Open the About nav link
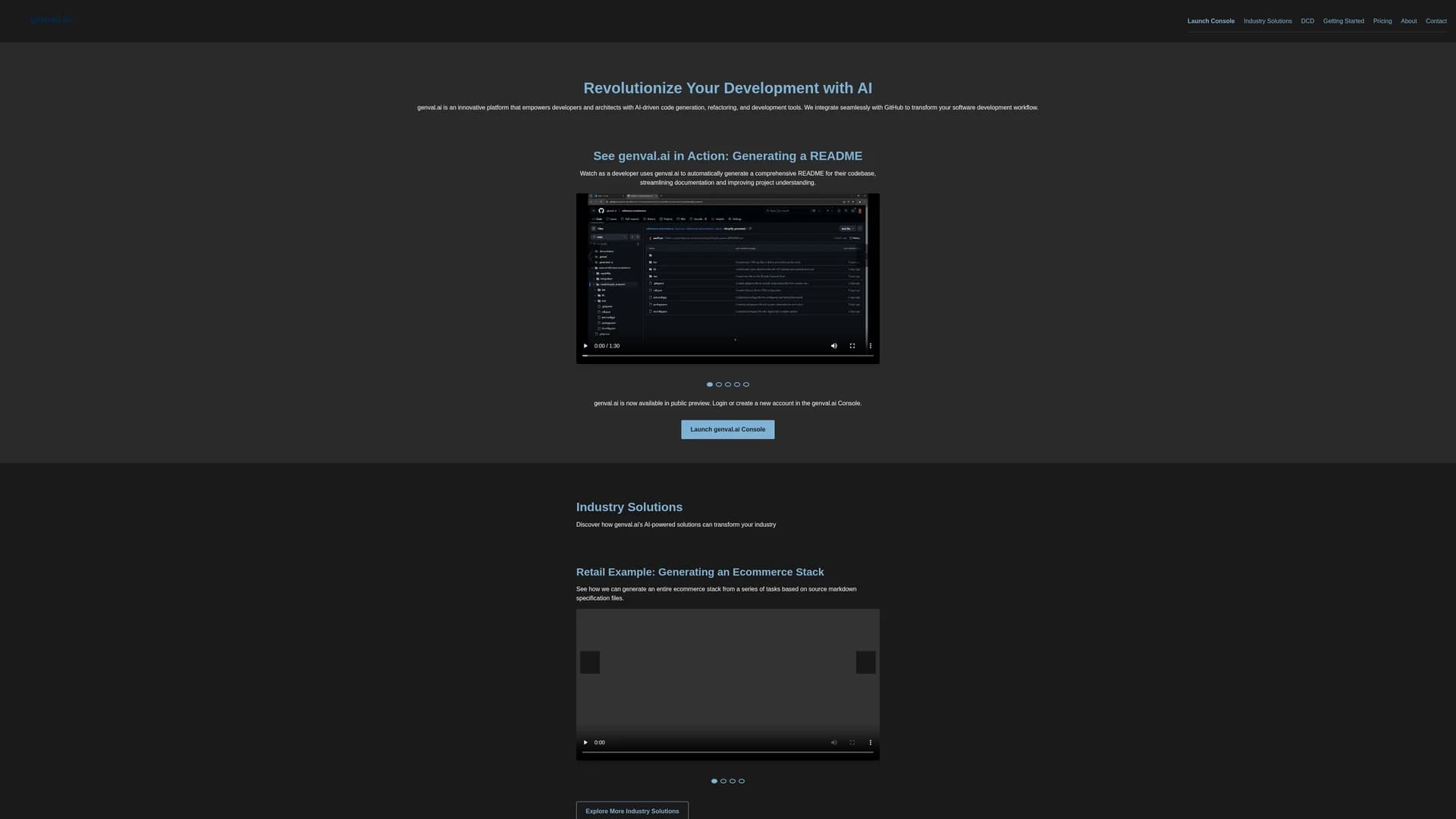 click(x=1408, y=21)
